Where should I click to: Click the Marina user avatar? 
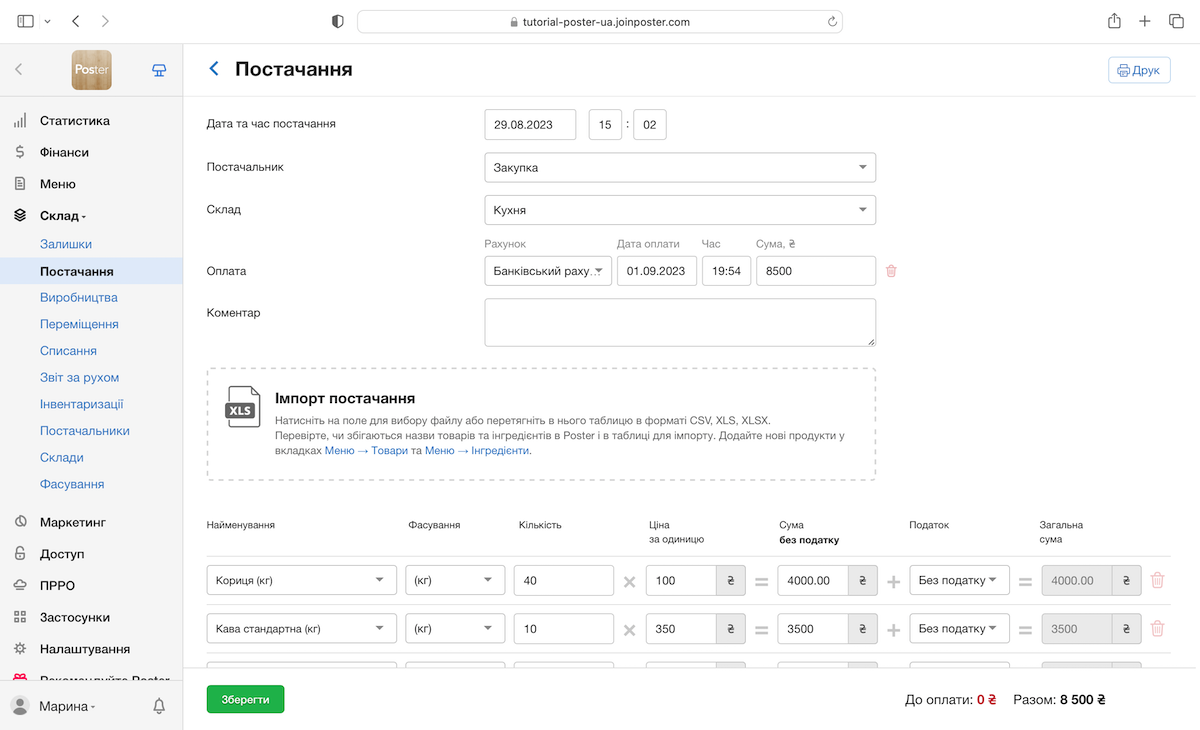point(20,706)
